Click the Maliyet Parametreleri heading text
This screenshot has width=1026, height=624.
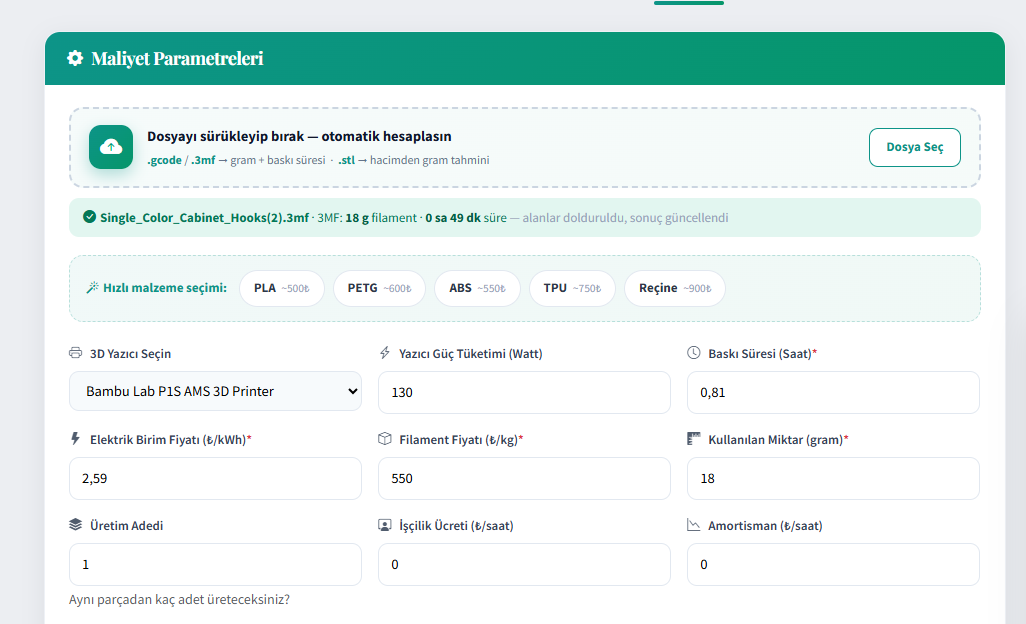coord(177,59)
